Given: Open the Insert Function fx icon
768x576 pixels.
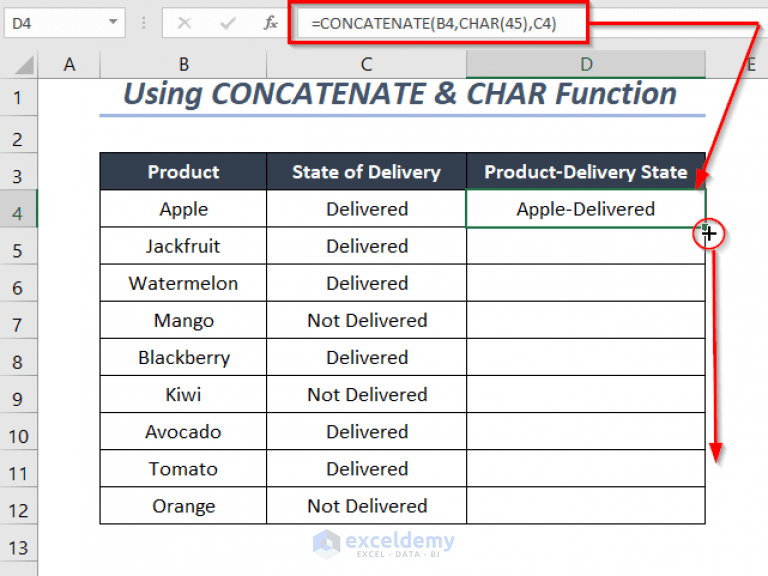Looking at the screenshot, I should [270, 23].
